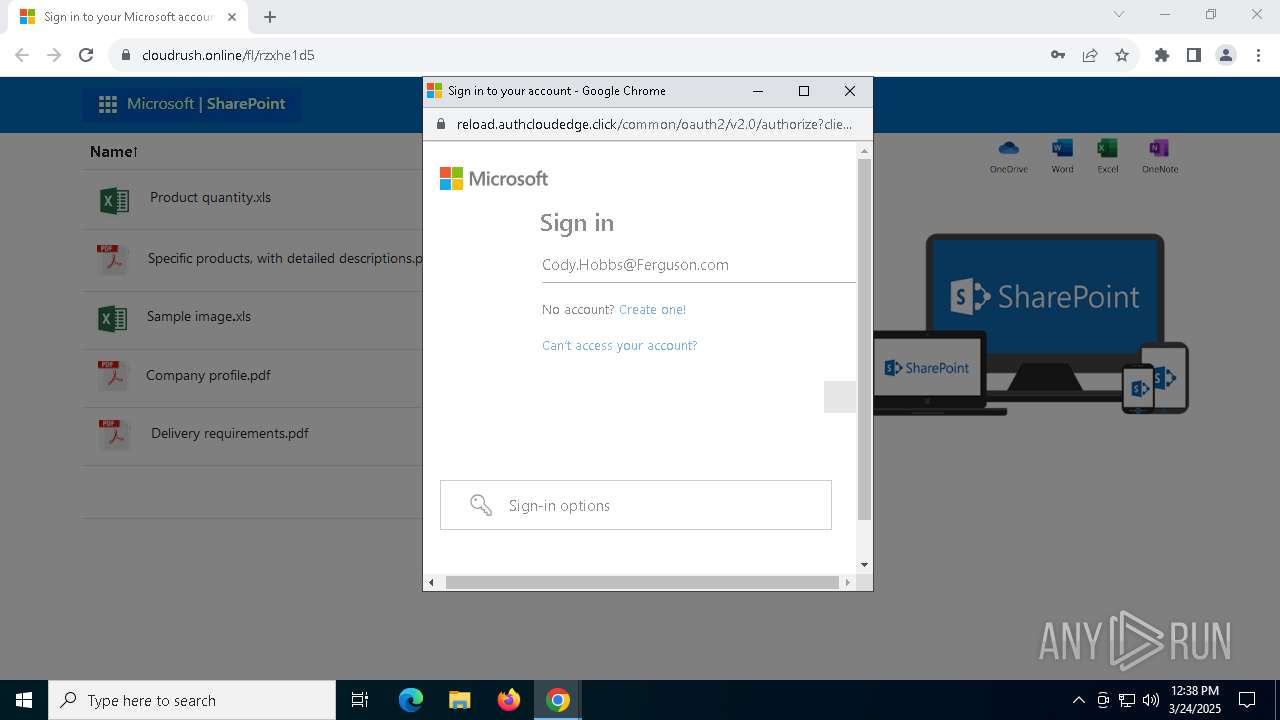Open notification center on taskbar

tap(1247, 700)
